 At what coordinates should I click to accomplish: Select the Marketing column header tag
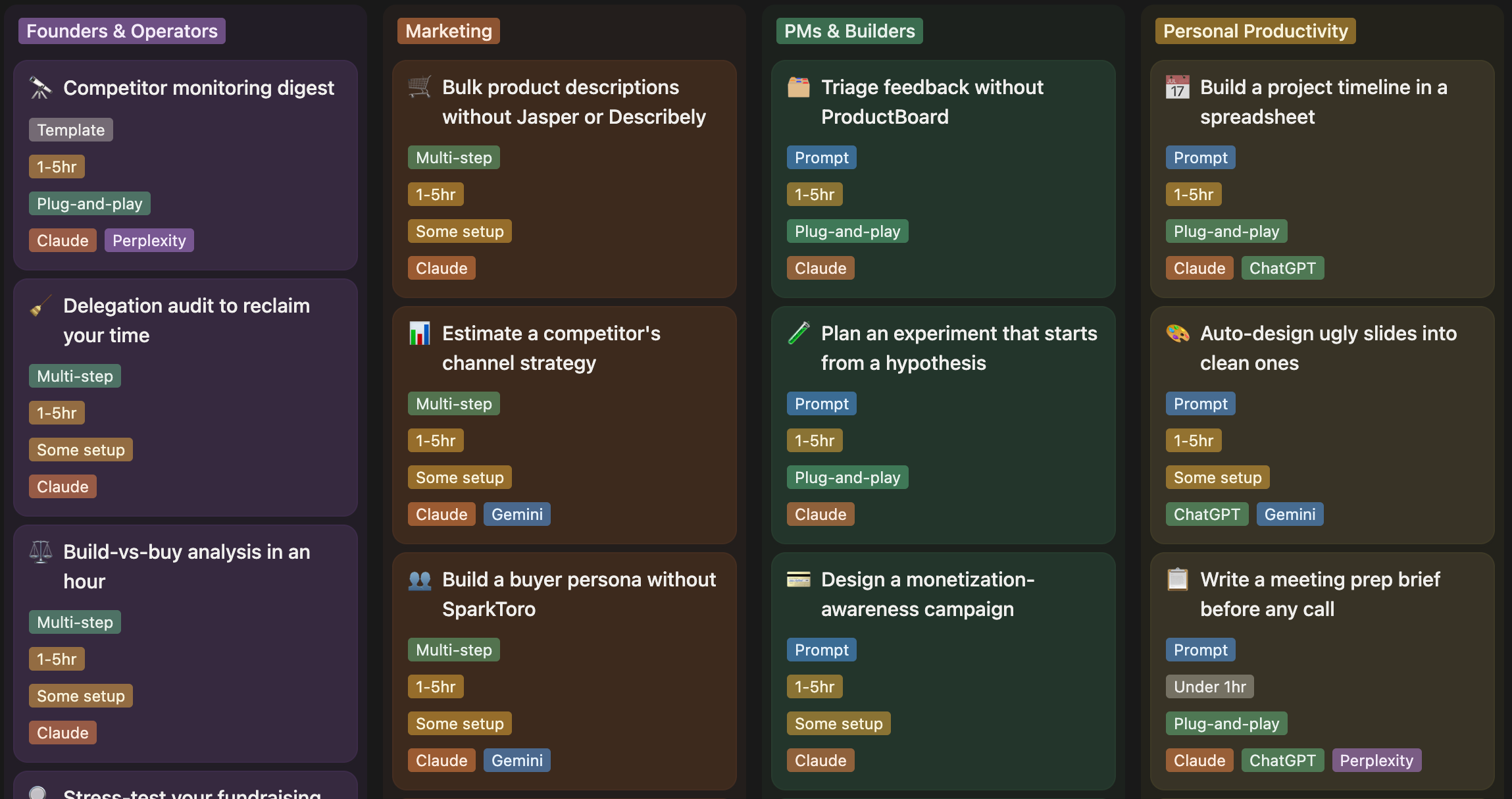[449, 31]
